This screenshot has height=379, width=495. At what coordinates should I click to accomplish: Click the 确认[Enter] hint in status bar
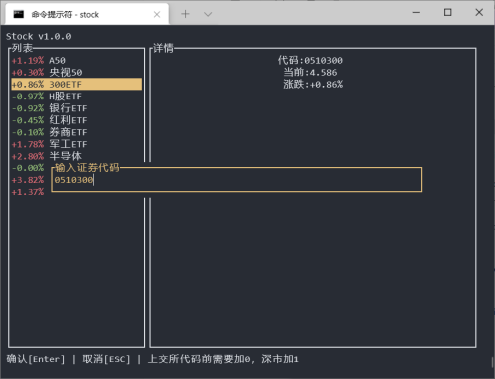pyautogui.click(x=36, y=359)
